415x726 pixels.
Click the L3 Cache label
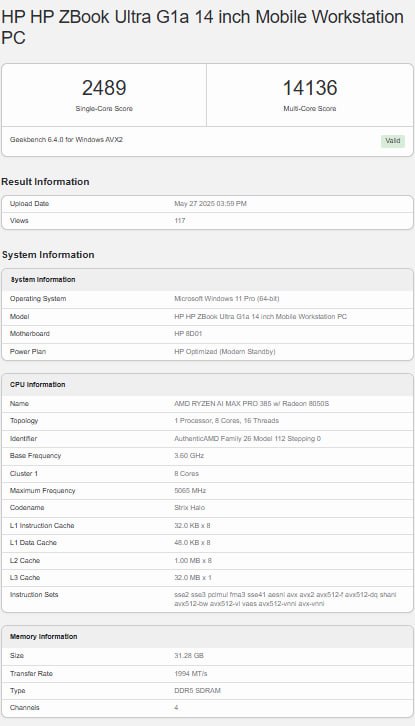pyautogui.click(x=25, y=578)
